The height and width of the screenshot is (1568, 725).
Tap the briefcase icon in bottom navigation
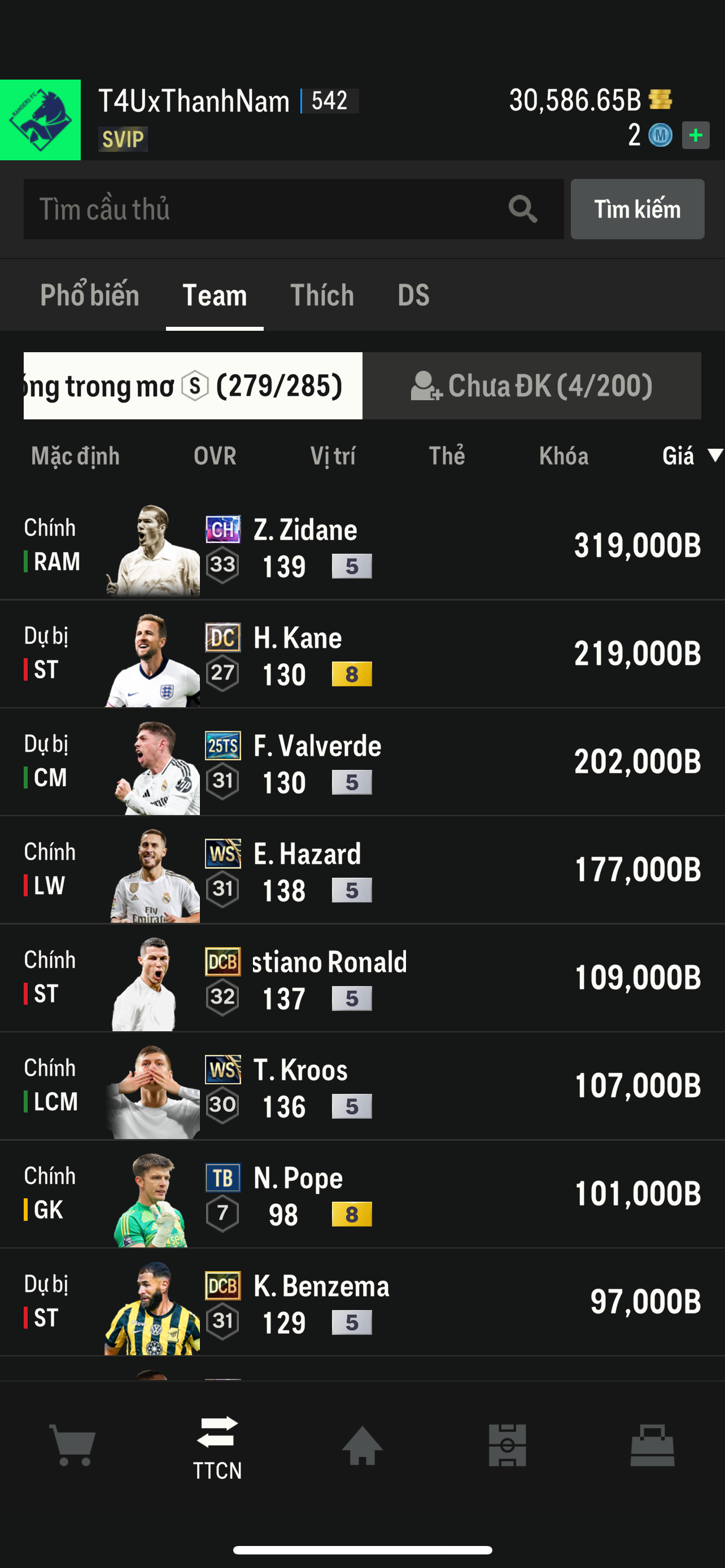[652, 1444]
